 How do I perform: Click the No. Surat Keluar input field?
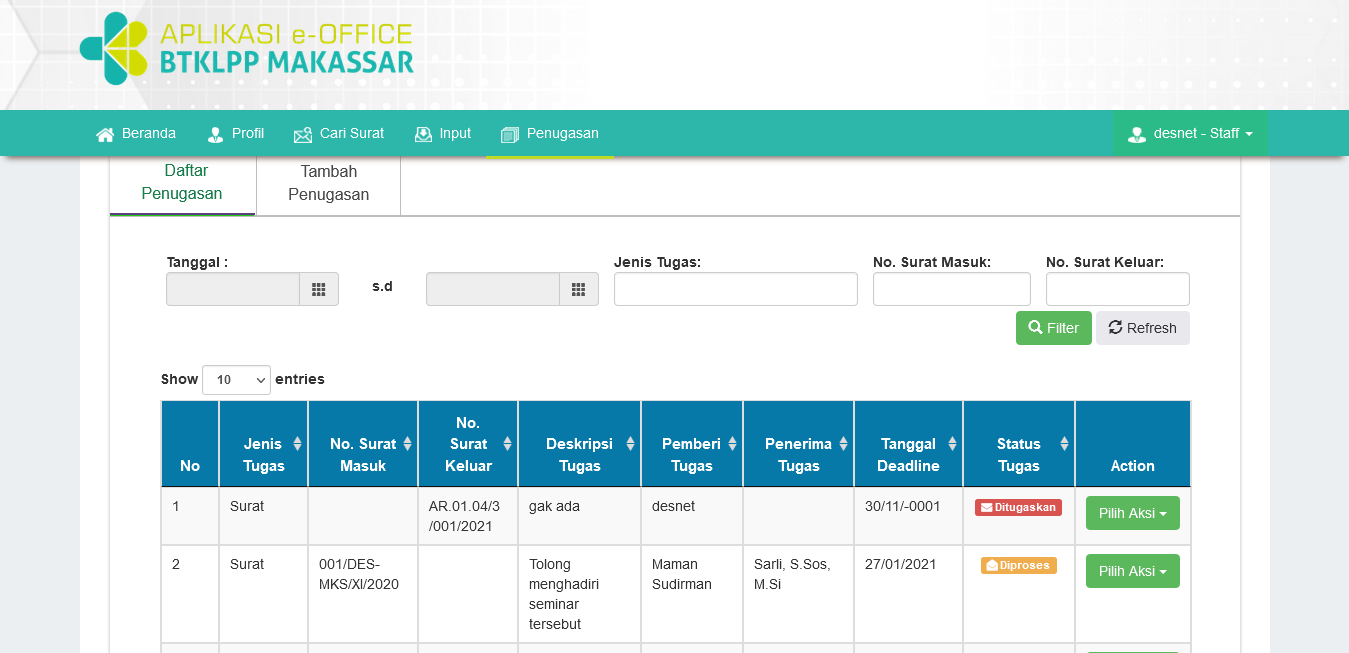(x=1117, y=289)
